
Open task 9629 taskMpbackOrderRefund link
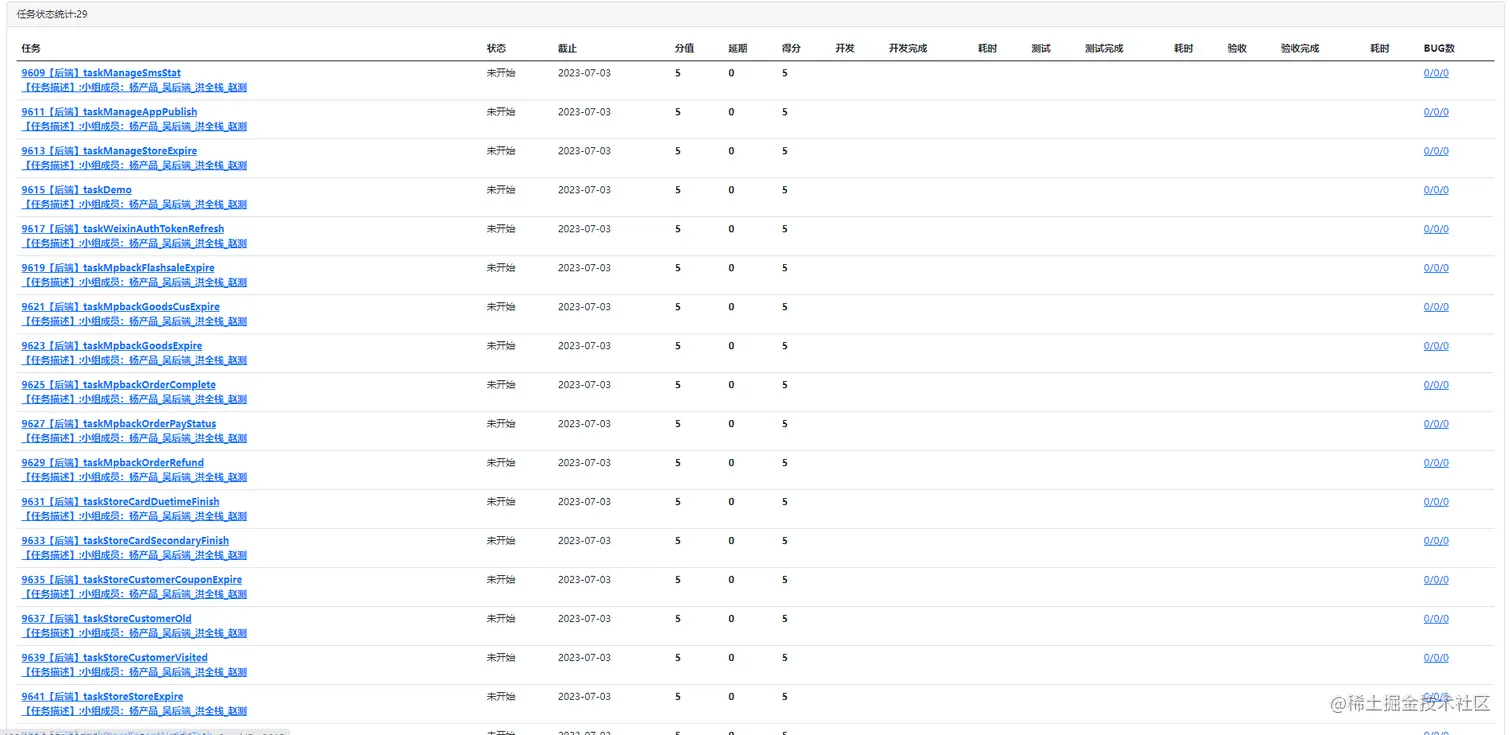tap(113, 463)
